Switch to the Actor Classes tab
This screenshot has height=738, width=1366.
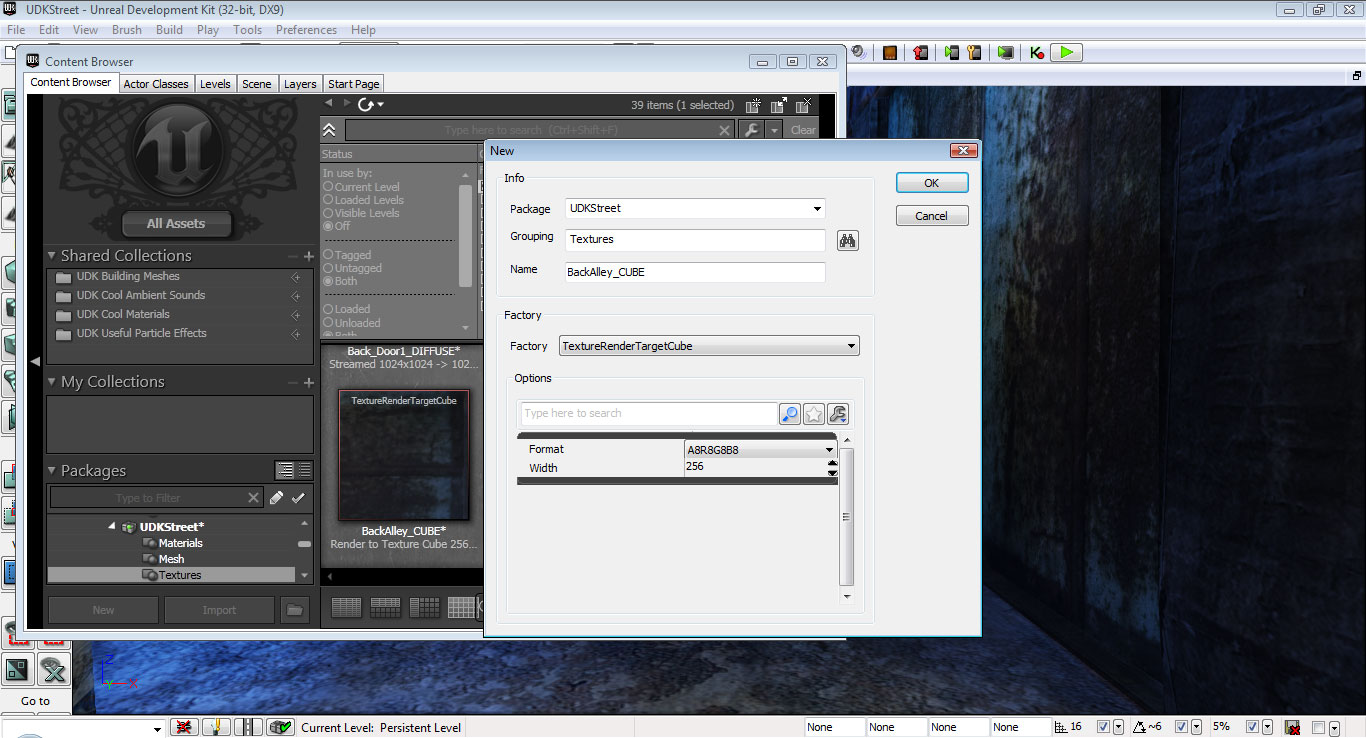pyautogui.click(x=156, y=84)
